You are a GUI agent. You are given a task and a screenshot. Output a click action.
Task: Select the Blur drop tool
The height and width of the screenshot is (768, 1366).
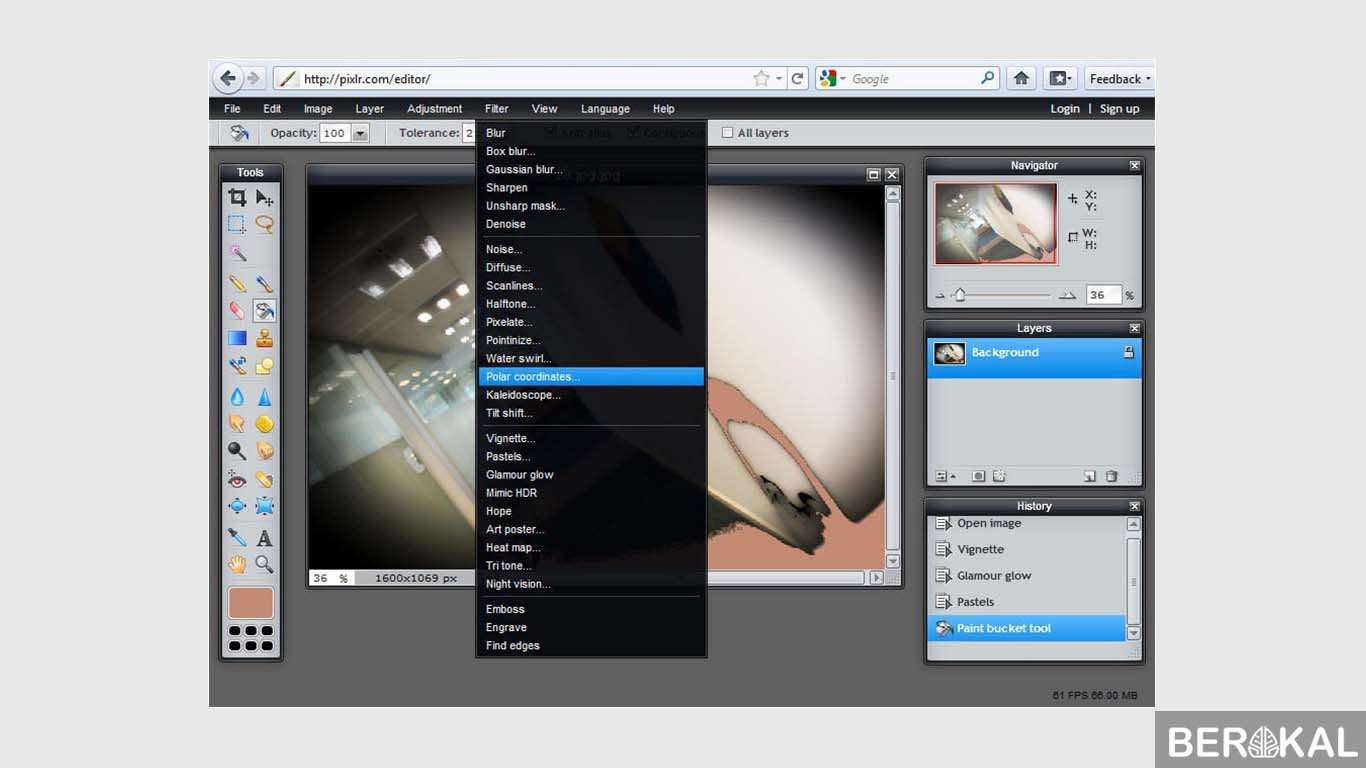click(x=237, y=397)
